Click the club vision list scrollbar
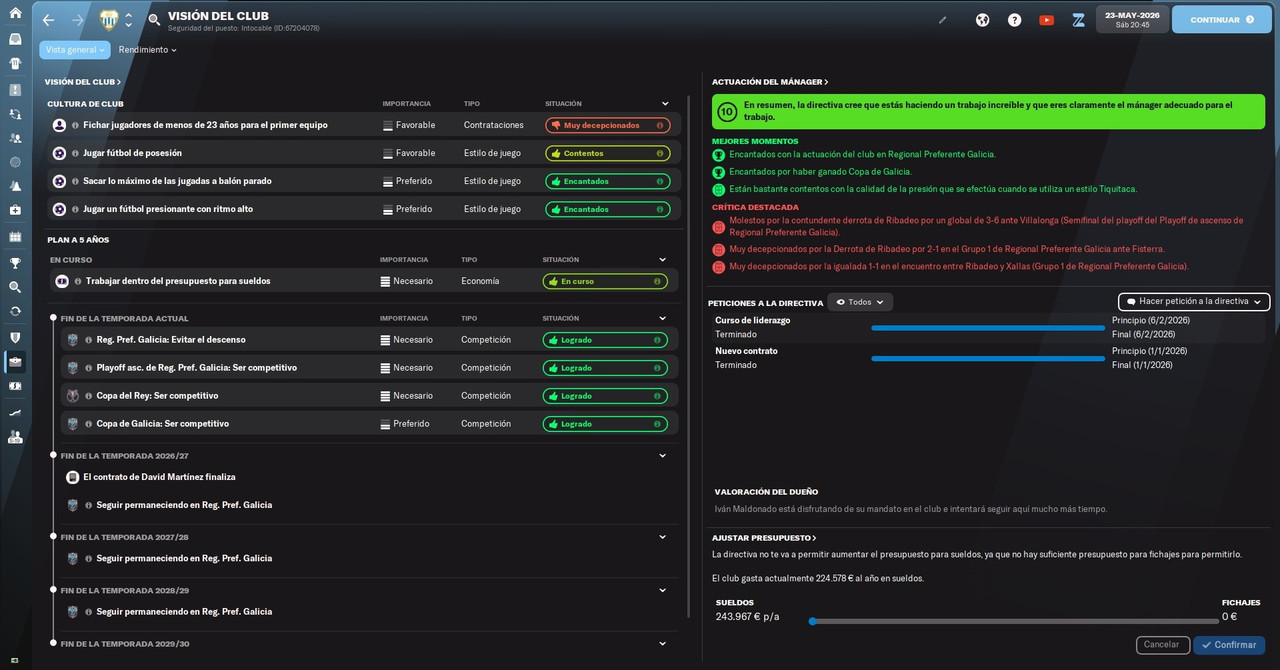The width and height of the screenshot is (1280, 670). 689,356
